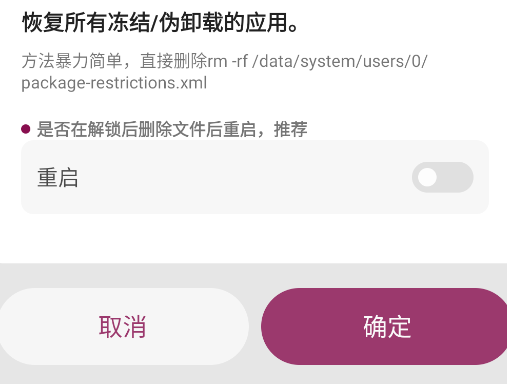The width and height of the screenshot is (507, 384).
Task: Select the 重启 label text
Action: coord(58,177)
